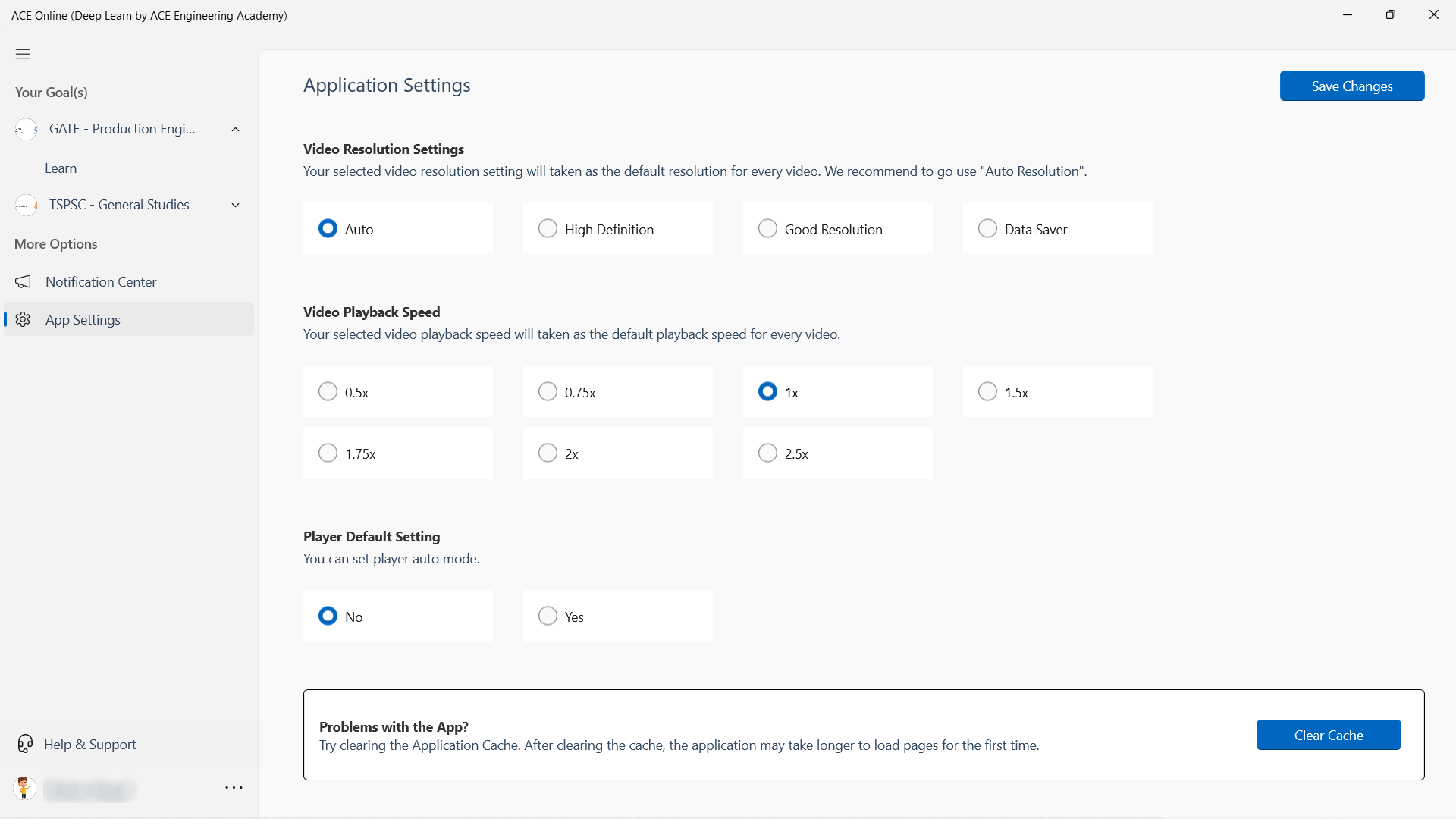Set playback speed to 1.5x
The image size is (1456, 819).
point(987,391)
